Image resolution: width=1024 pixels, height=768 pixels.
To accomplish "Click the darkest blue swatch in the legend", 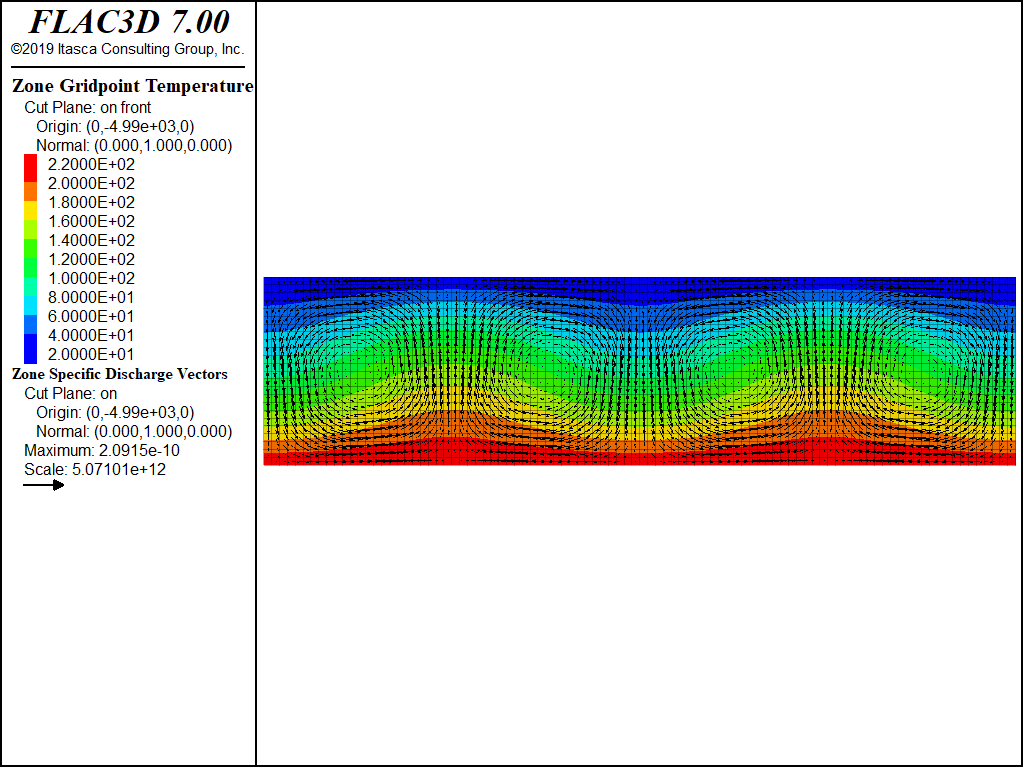I will (31, 349).
